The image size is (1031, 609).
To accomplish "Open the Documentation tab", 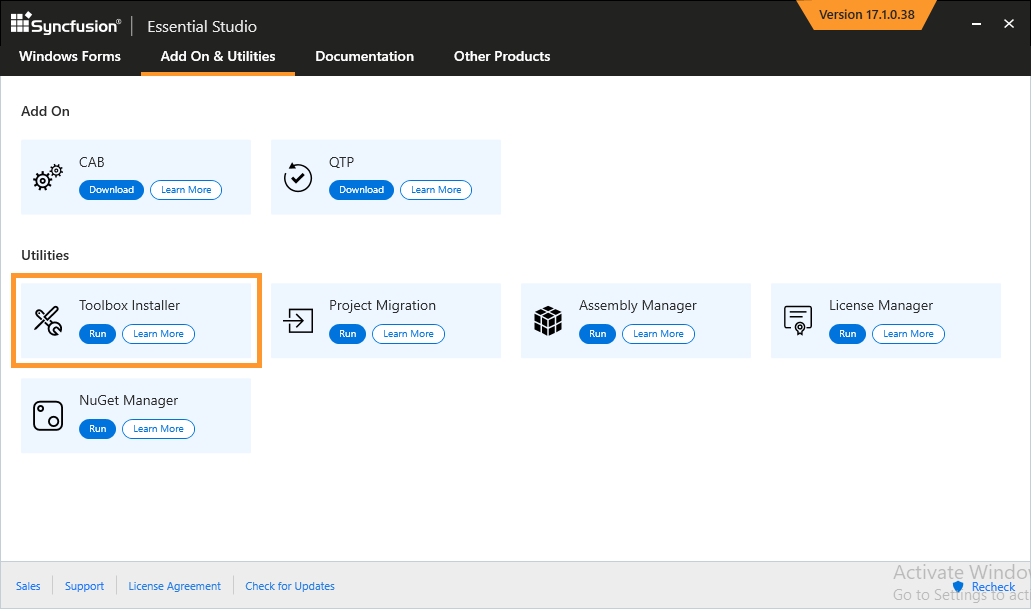I will 364,57.
